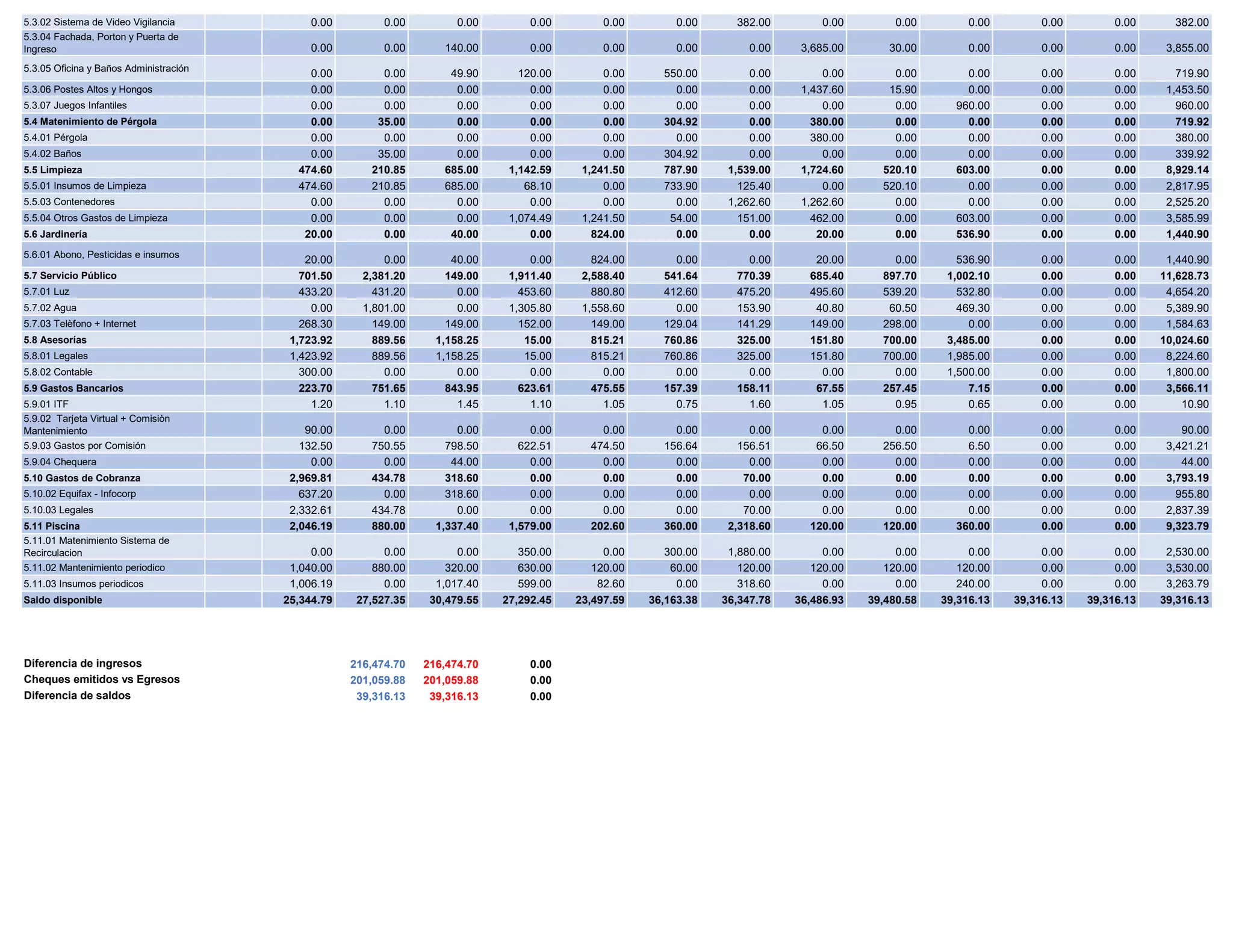Select the '5.10.03 Legales' row label

pos(58,510)
